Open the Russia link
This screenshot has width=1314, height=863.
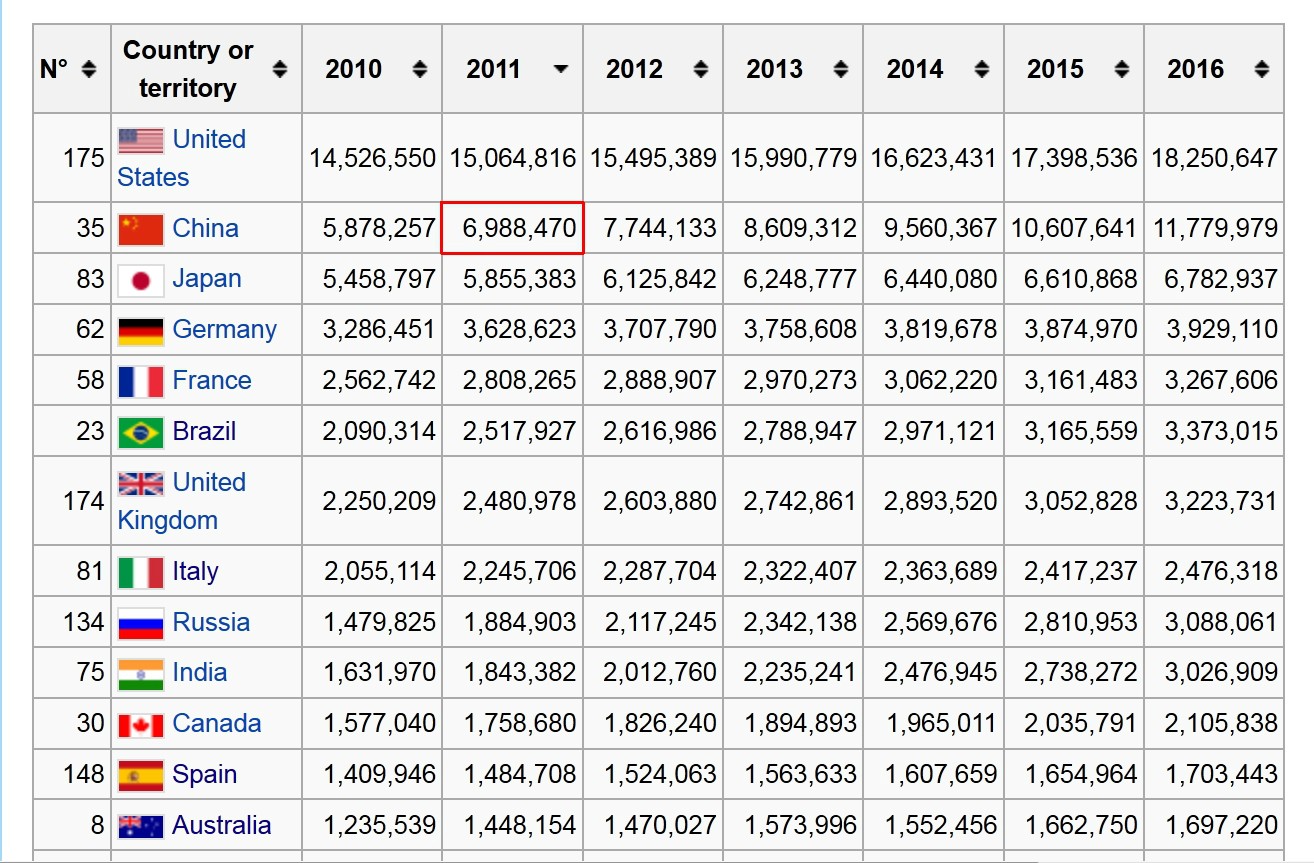tap(211, 623)
